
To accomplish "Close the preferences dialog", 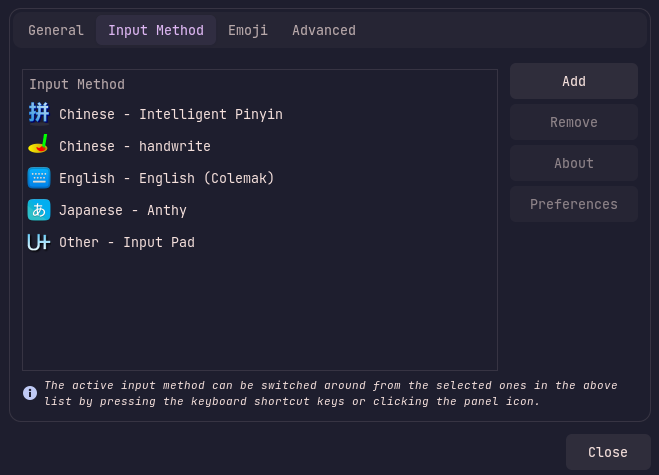I will click(608, 452).
